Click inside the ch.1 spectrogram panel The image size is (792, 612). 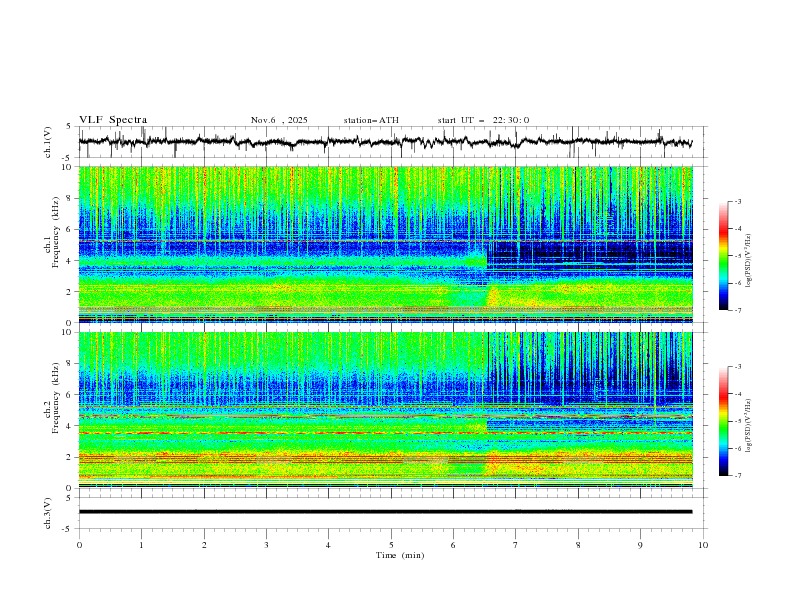tap(385, 244)
